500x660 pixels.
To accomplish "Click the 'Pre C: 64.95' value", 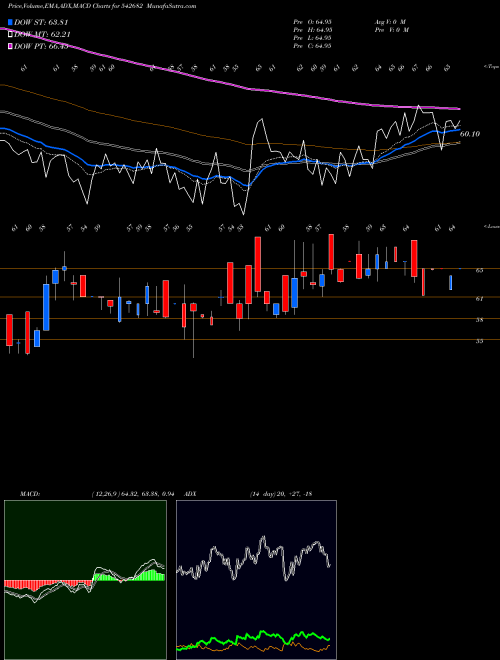I will (x=313, y=46).
